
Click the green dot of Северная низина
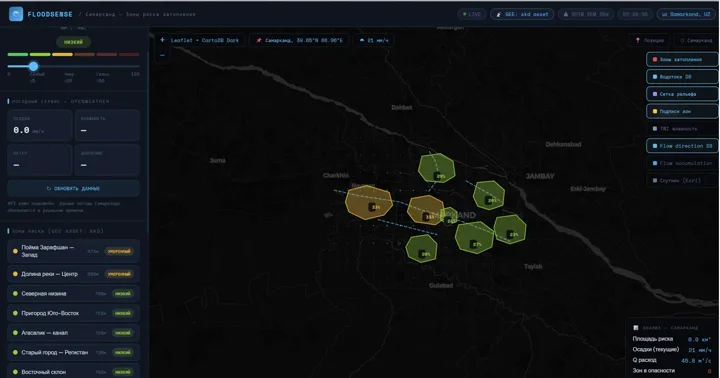click(15, 293)
